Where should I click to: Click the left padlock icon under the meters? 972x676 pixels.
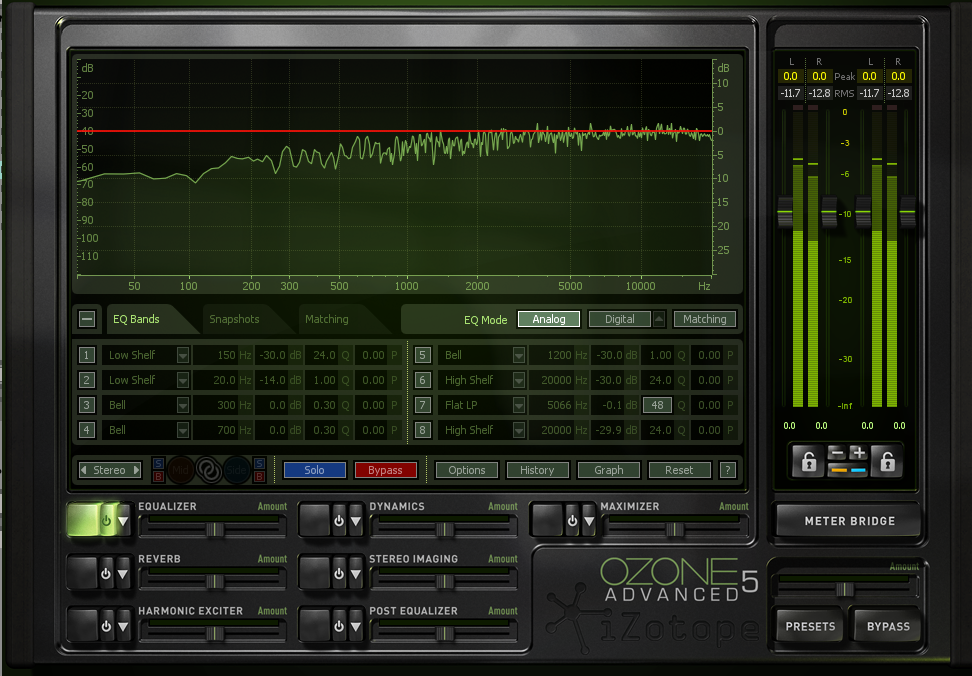(808, 462)
